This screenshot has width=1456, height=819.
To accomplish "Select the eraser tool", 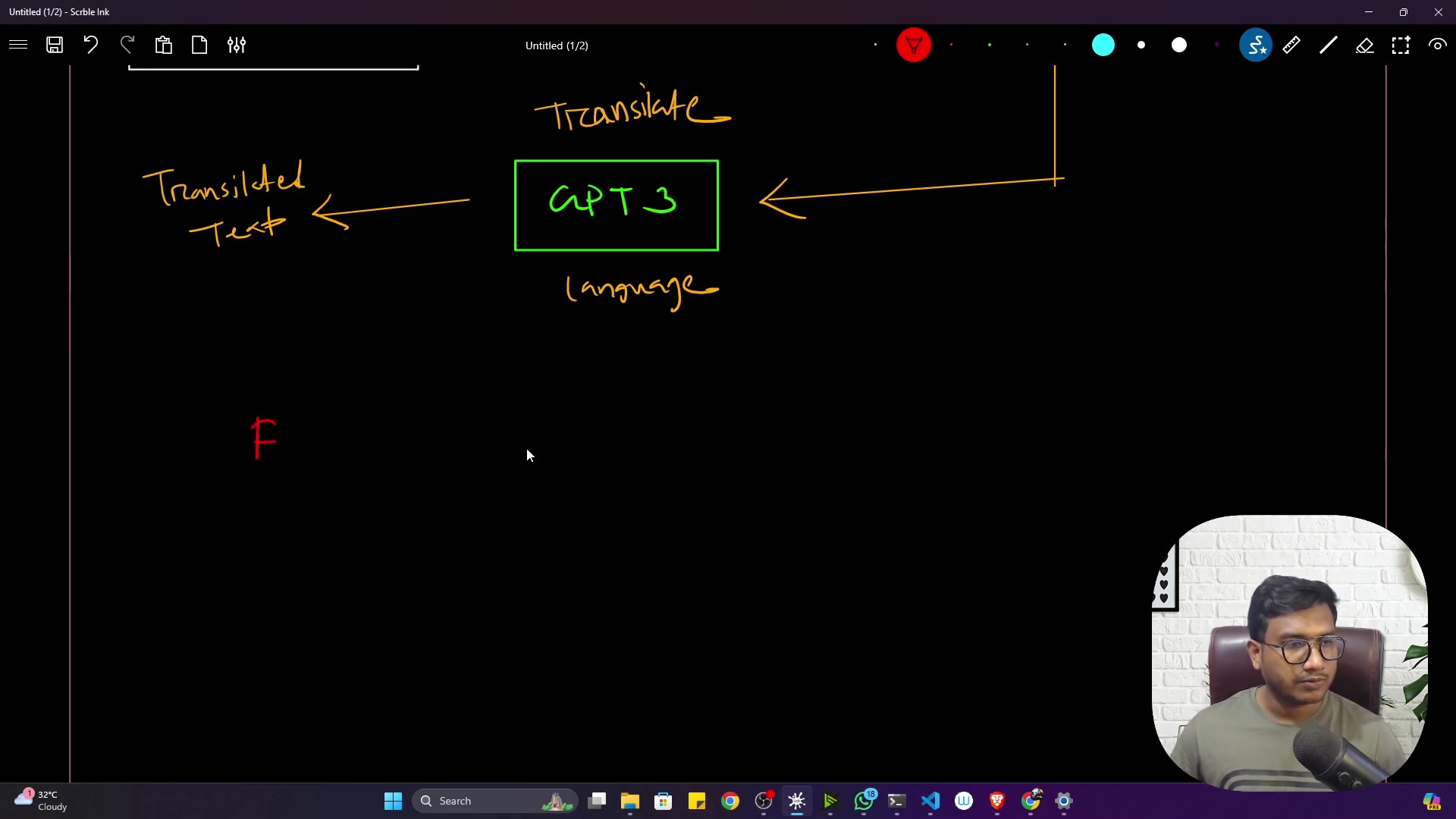I will coord(1364,45).
